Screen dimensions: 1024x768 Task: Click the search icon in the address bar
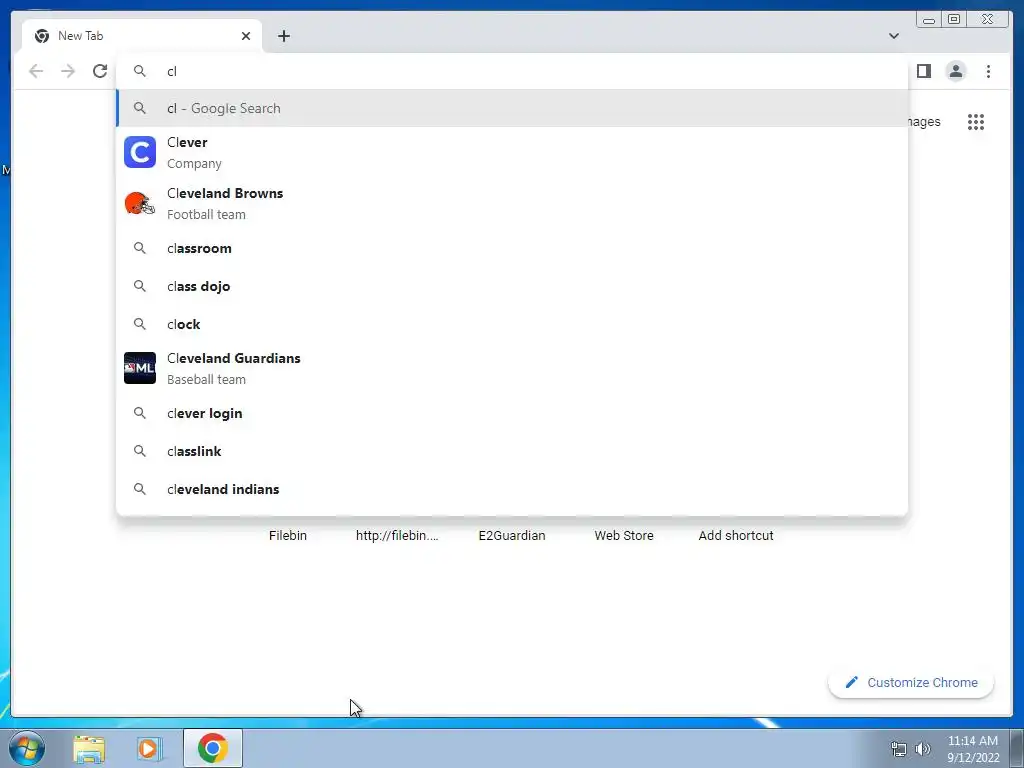(140, 71)
